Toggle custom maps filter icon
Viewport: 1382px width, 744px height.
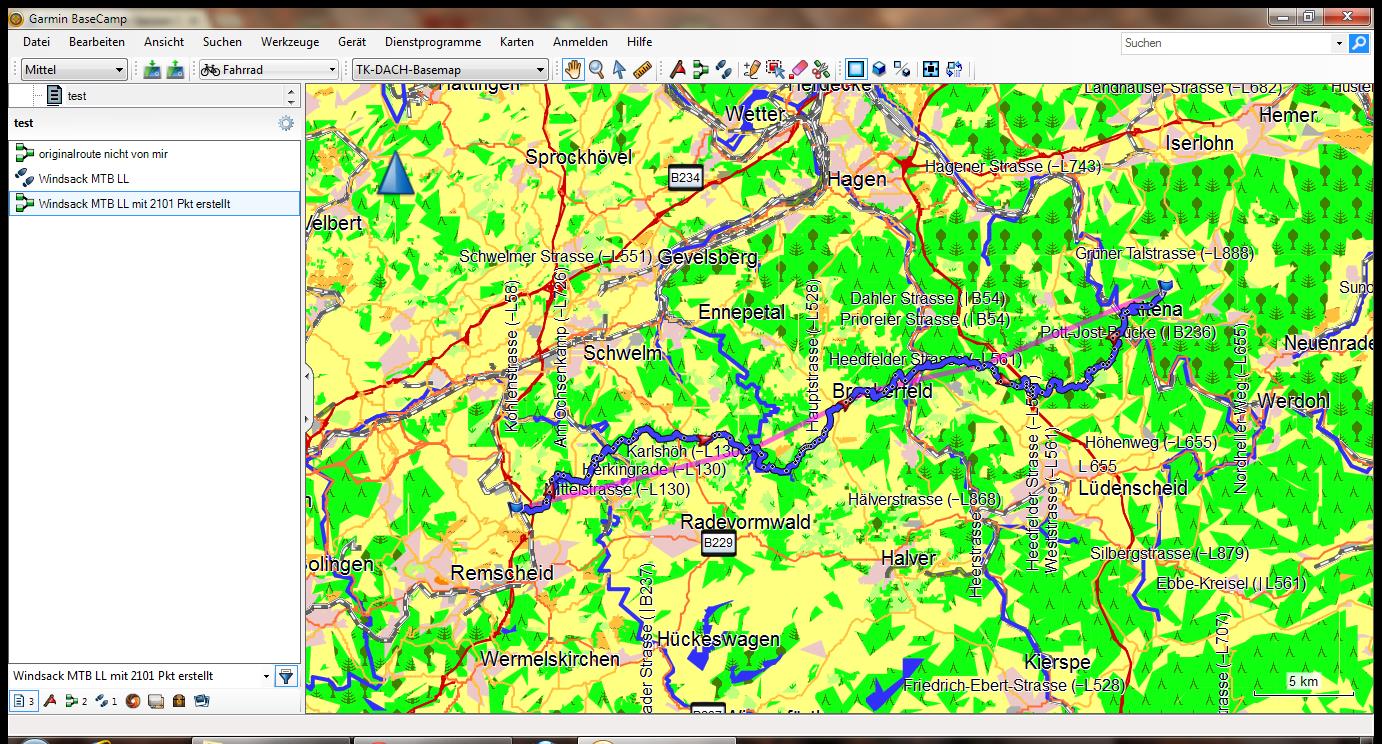coord(156,701)
